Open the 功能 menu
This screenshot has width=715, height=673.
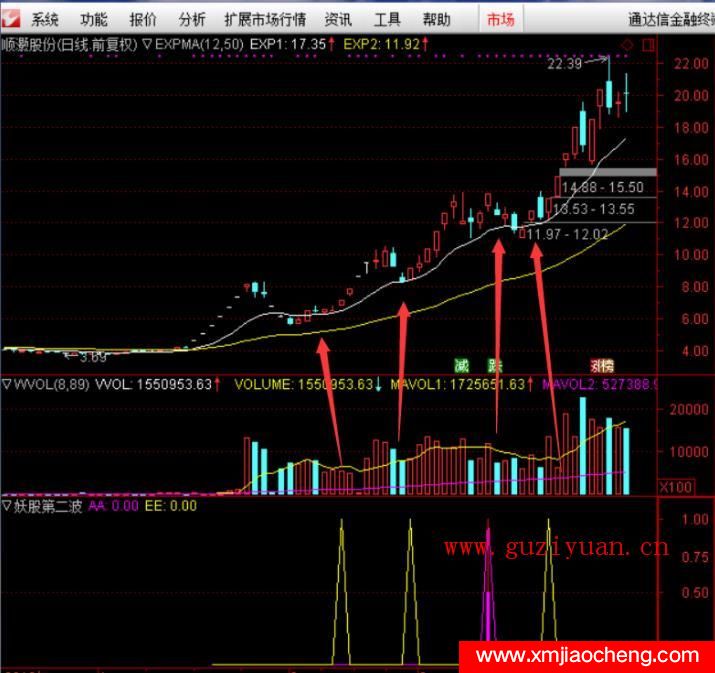point(94,19)
